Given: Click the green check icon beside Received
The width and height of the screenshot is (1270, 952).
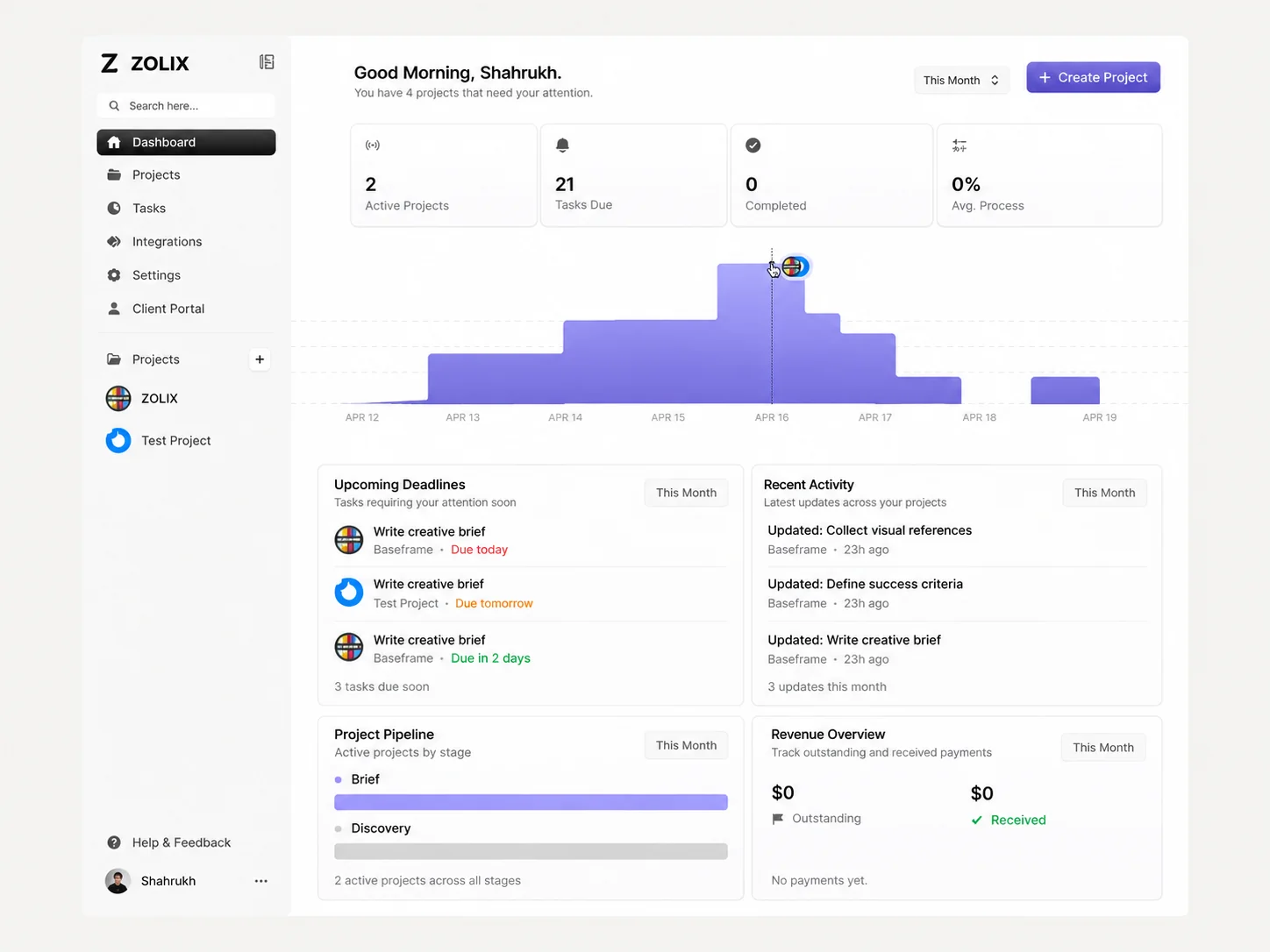Looking at the screenshot, I should coord(976,821).
